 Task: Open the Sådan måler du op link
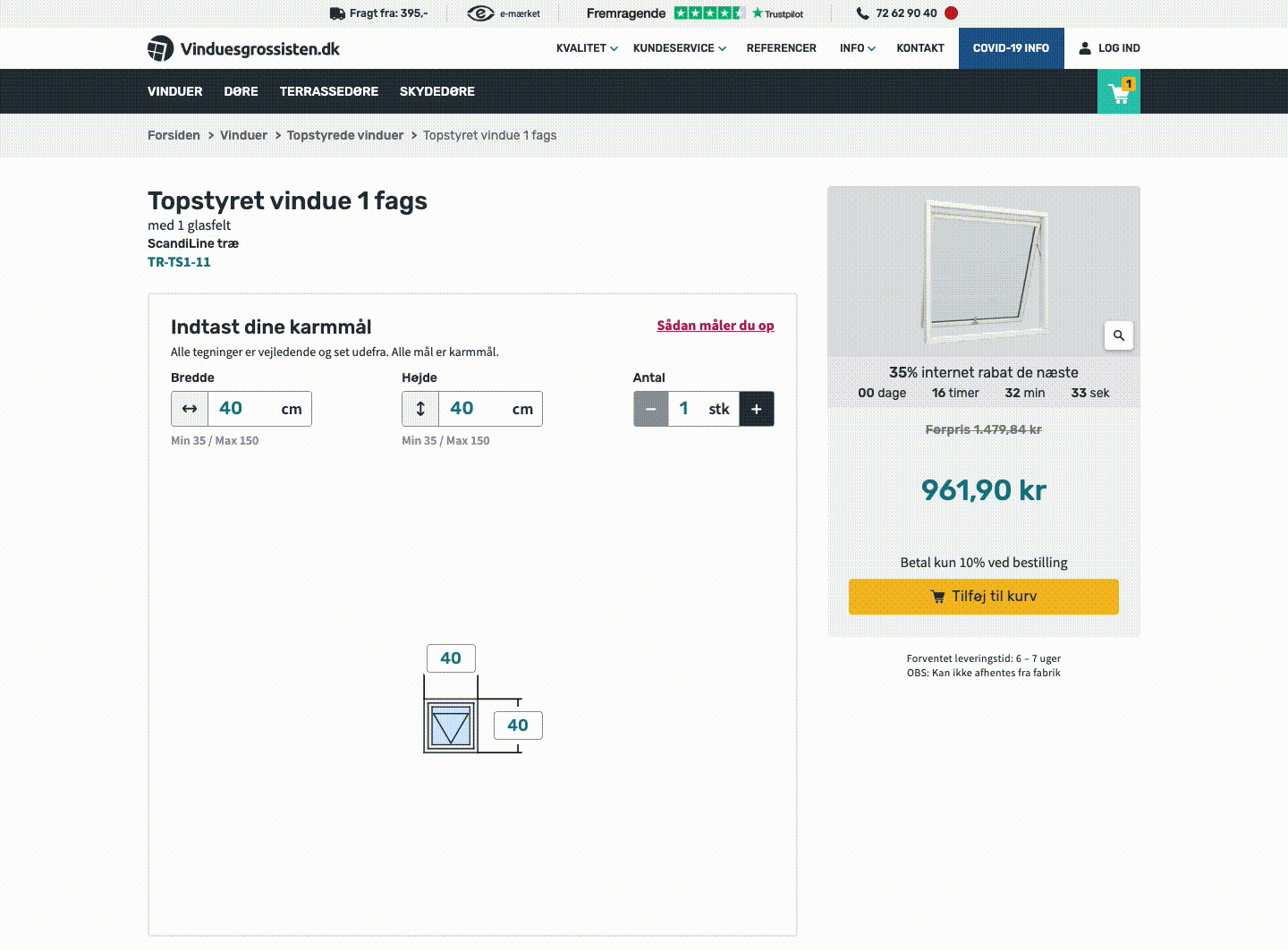(716, 325)
